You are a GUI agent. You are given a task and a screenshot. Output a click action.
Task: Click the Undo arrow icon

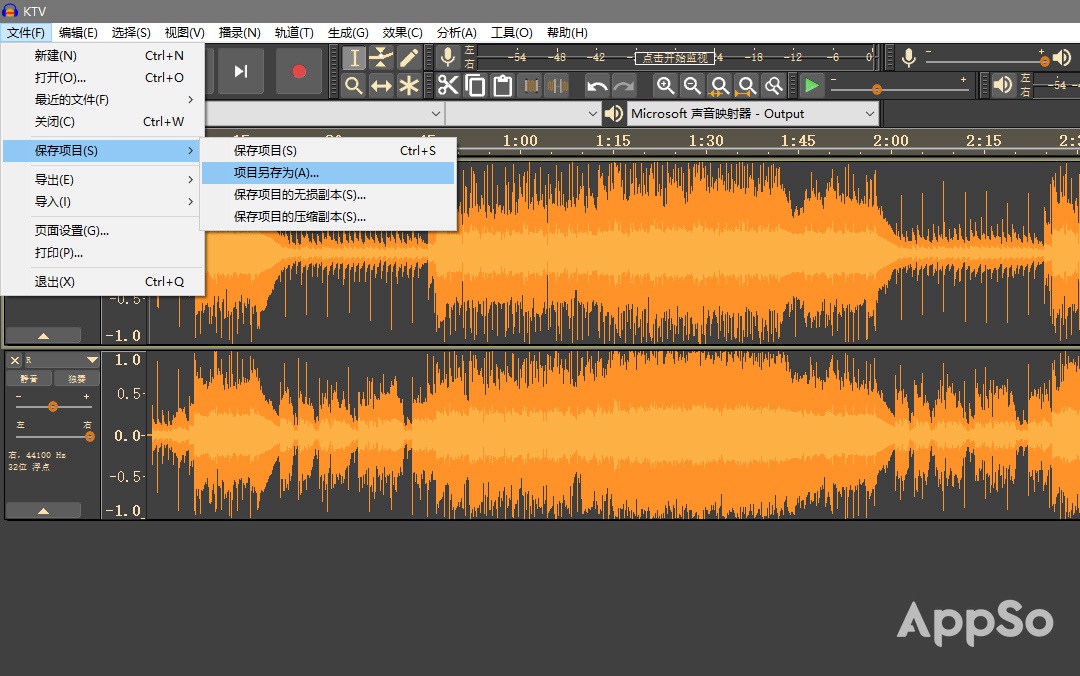[x=597, y=86]
